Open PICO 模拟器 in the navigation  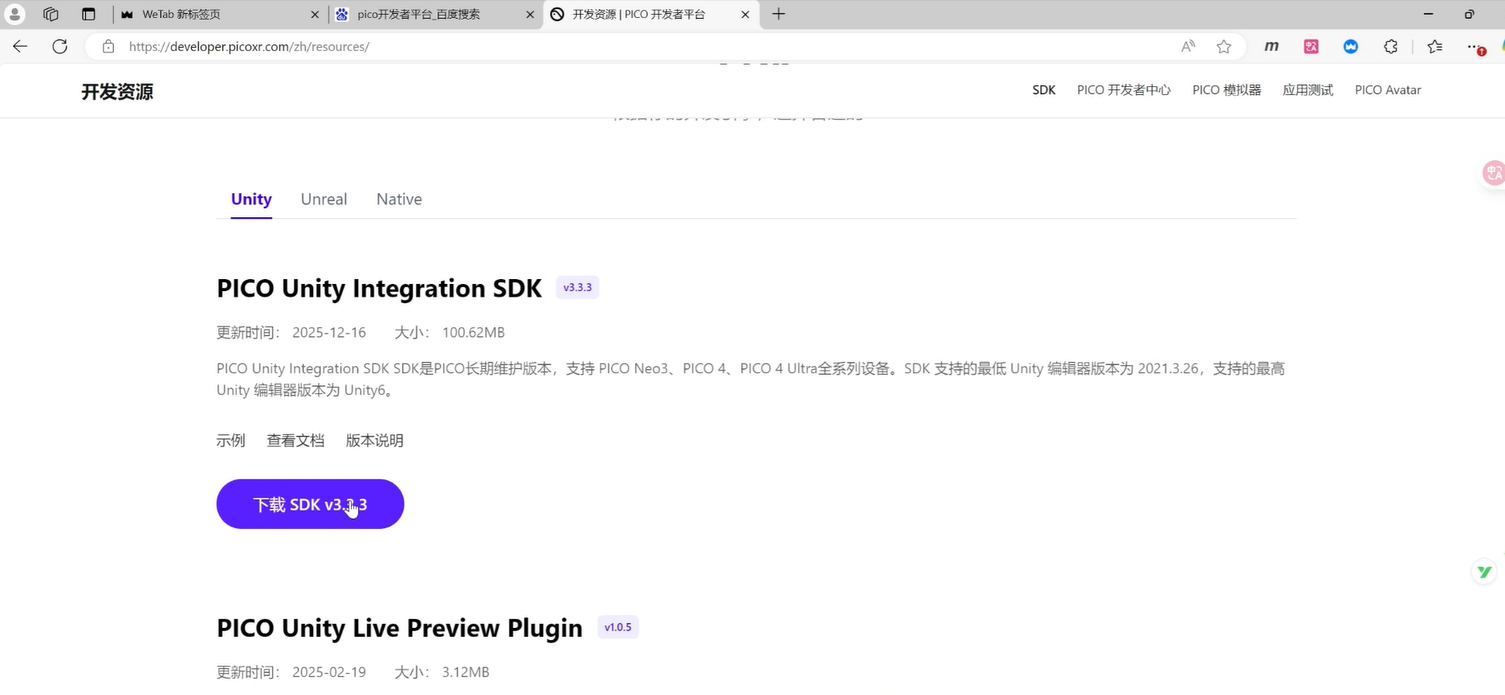[x=1227, y=90]
